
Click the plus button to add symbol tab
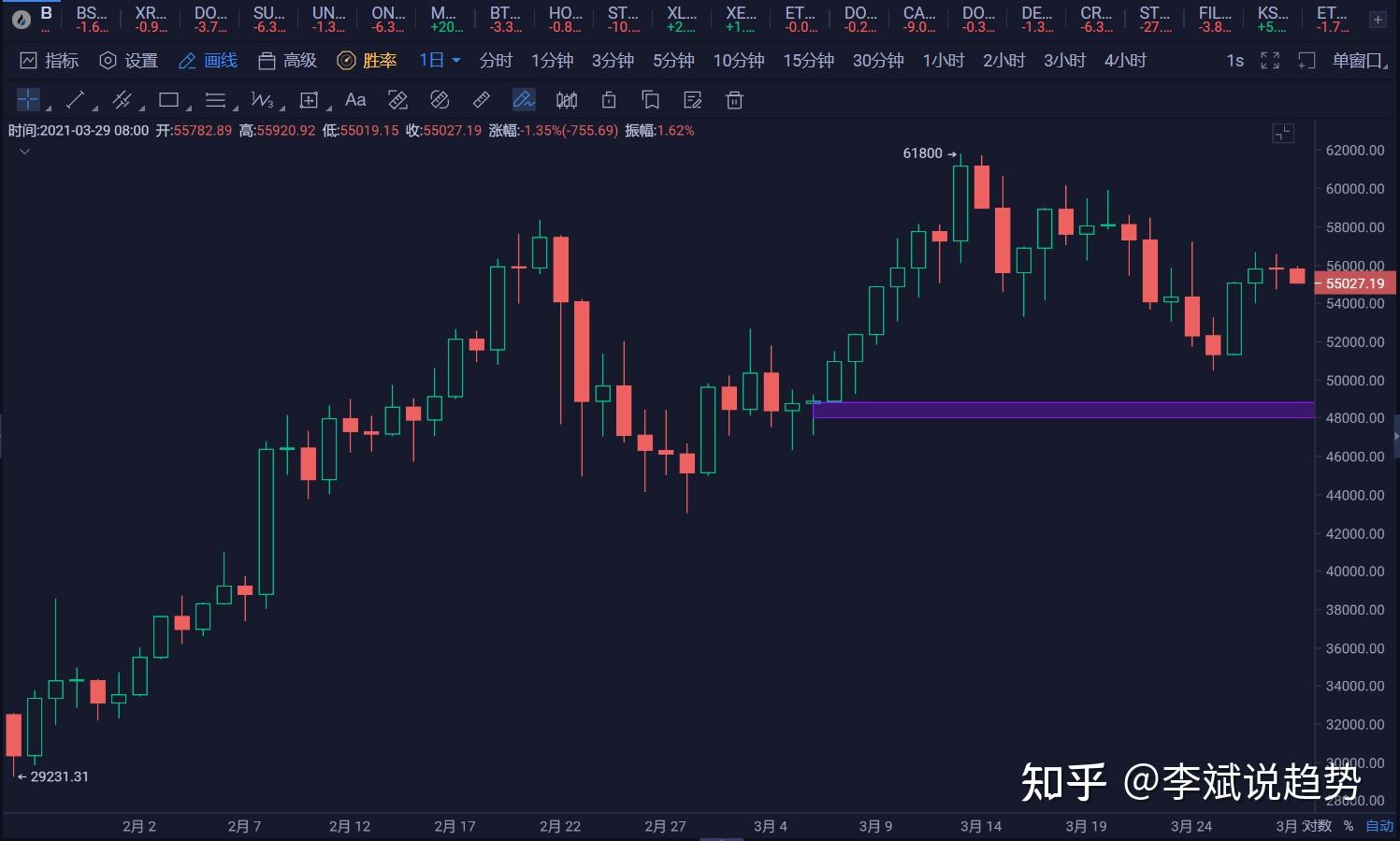pyautogui.click(x=1378, y=19)
